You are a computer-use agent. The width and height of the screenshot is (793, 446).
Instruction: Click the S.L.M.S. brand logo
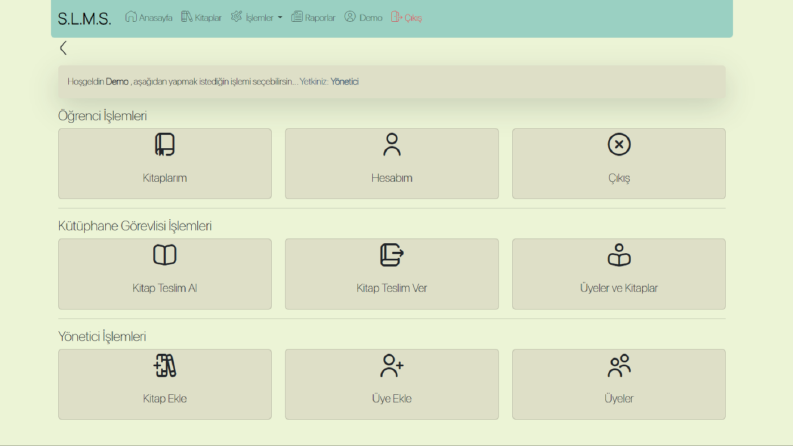[84, 19]
